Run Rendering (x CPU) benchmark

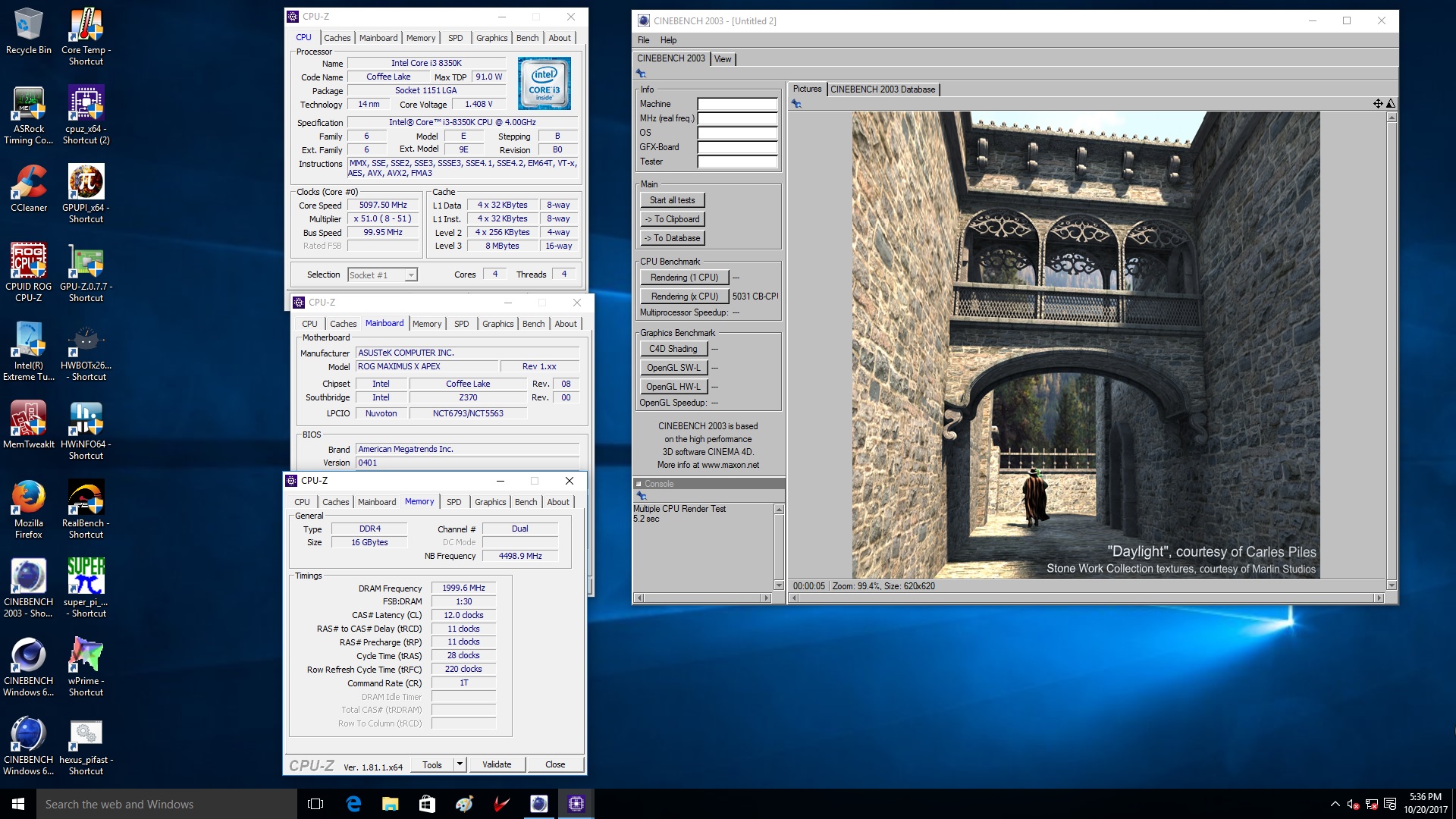[684, 297]
